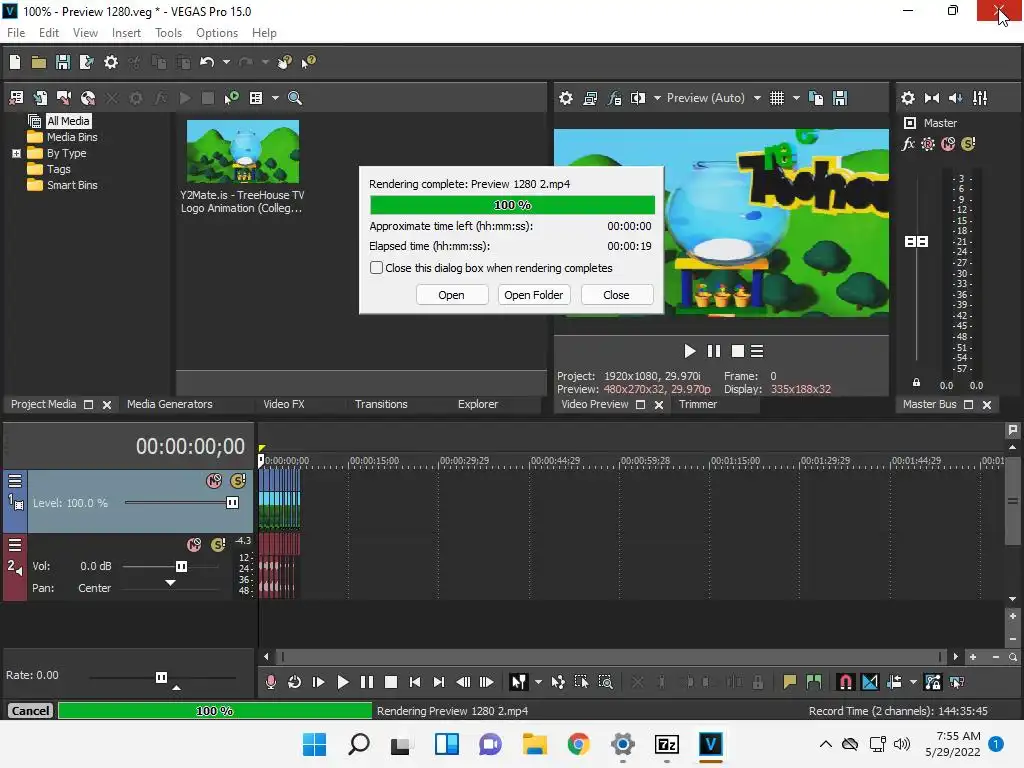Switch to Media Generators tab
Viewport: 1024px width, 768px height.
point(170,404)
